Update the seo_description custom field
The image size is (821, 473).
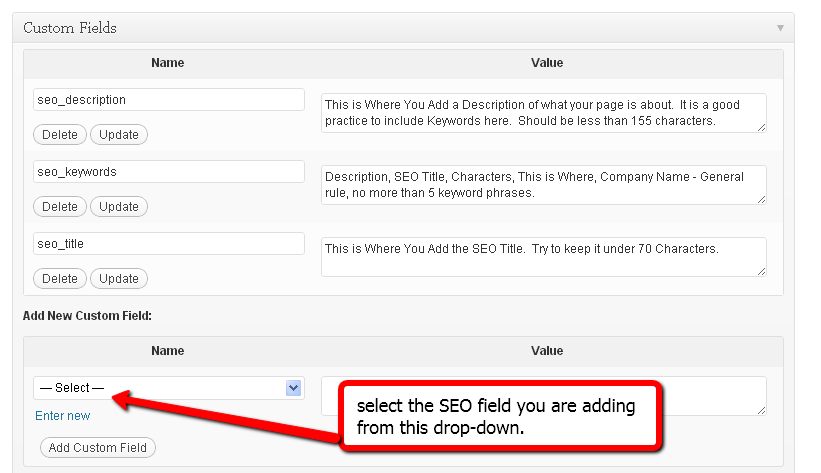point(119,134)
